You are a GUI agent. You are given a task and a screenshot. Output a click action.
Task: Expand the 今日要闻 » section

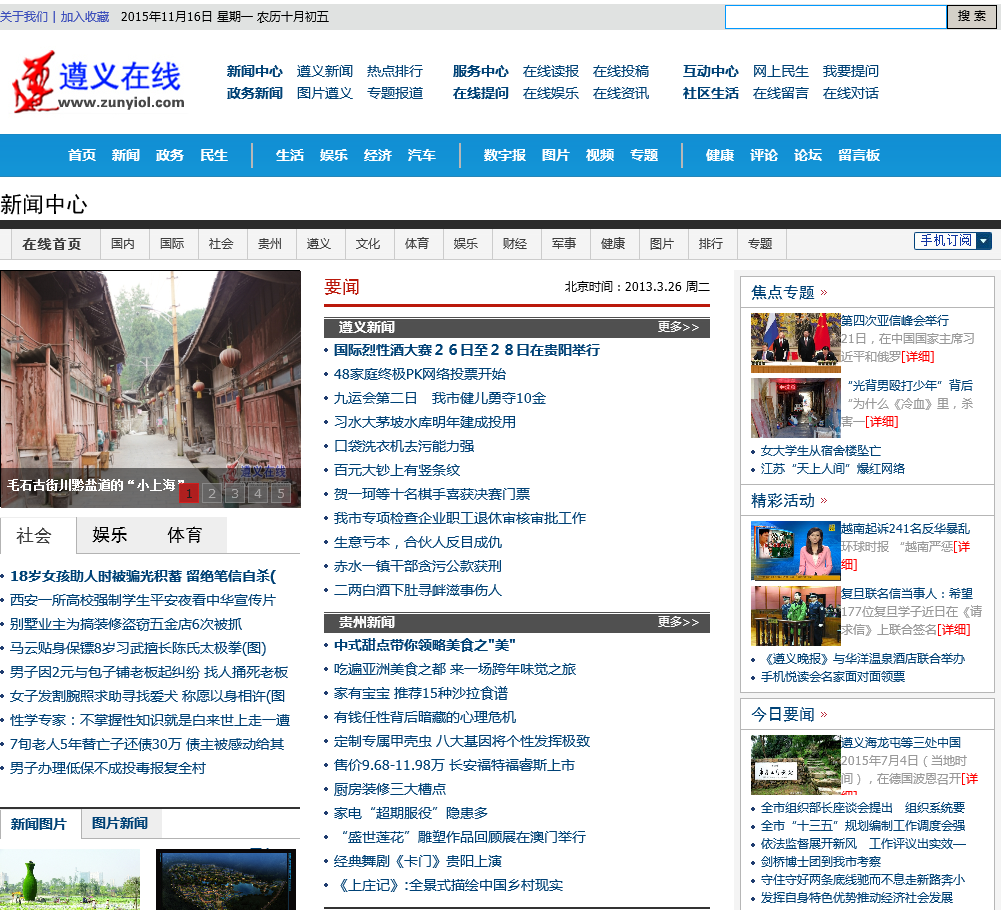pyautogui.click(x=790, y=715)
